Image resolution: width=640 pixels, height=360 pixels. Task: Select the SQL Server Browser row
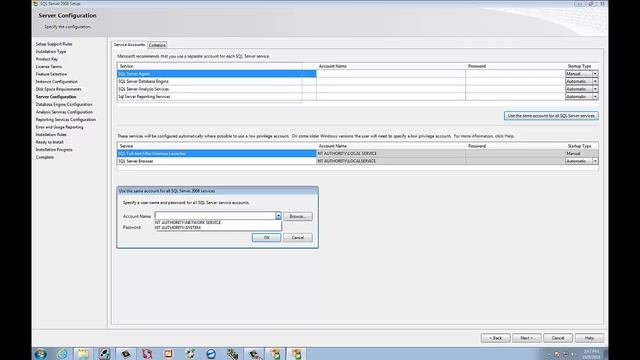[x=216, y=161]
